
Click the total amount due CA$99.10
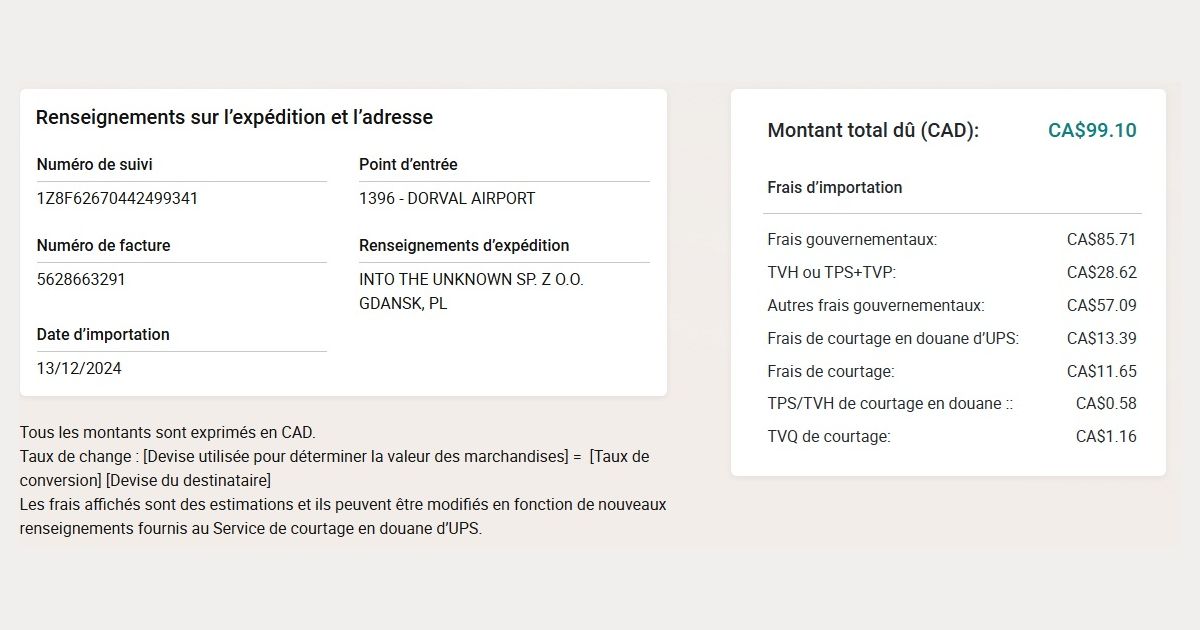click(x=1092, y=130)
